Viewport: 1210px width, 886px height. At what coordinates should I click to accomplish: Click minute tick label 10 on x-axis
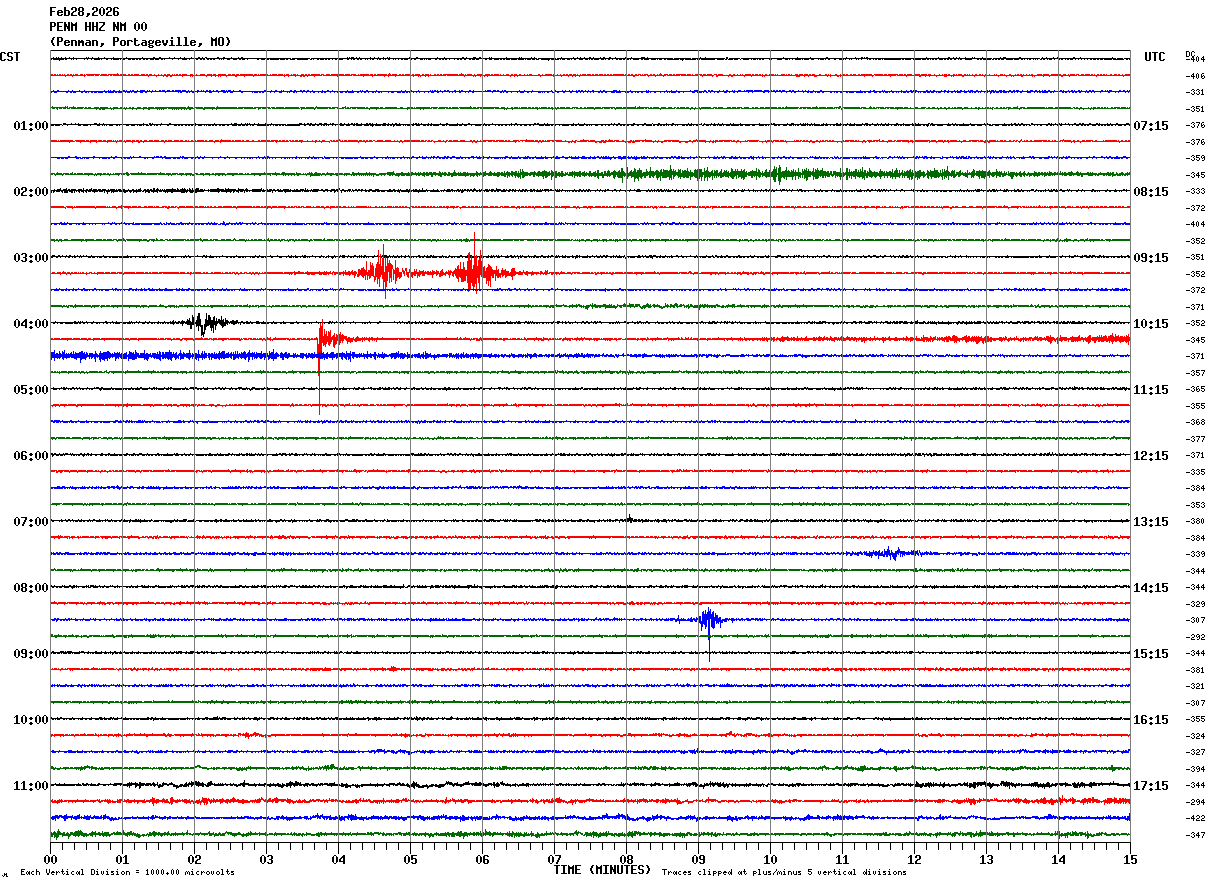point(770,859)
